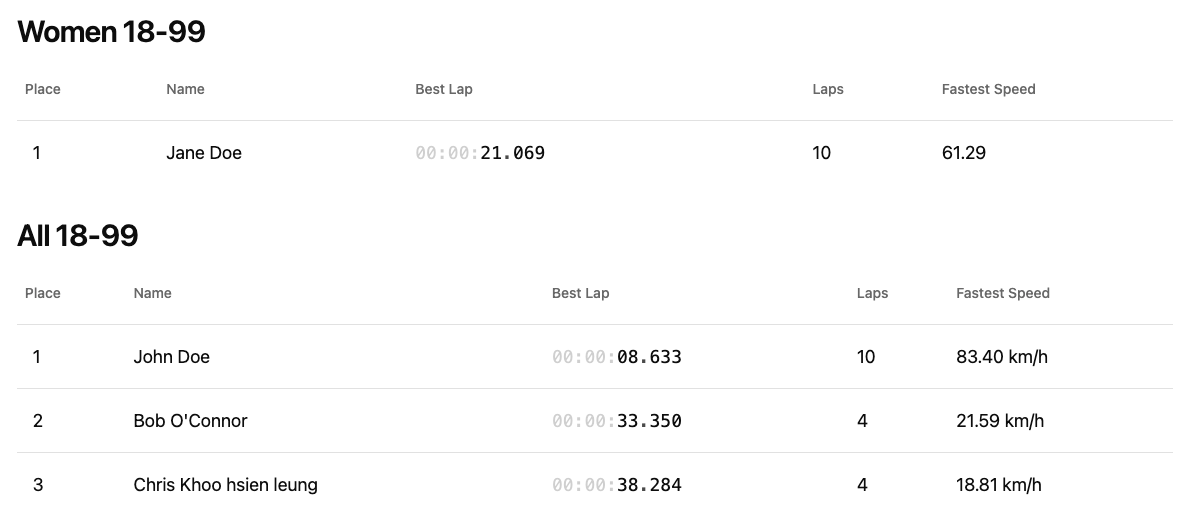Click the 61.29 fastest speed value
The height and width of the screenshot is (529, 1187).
963,153
